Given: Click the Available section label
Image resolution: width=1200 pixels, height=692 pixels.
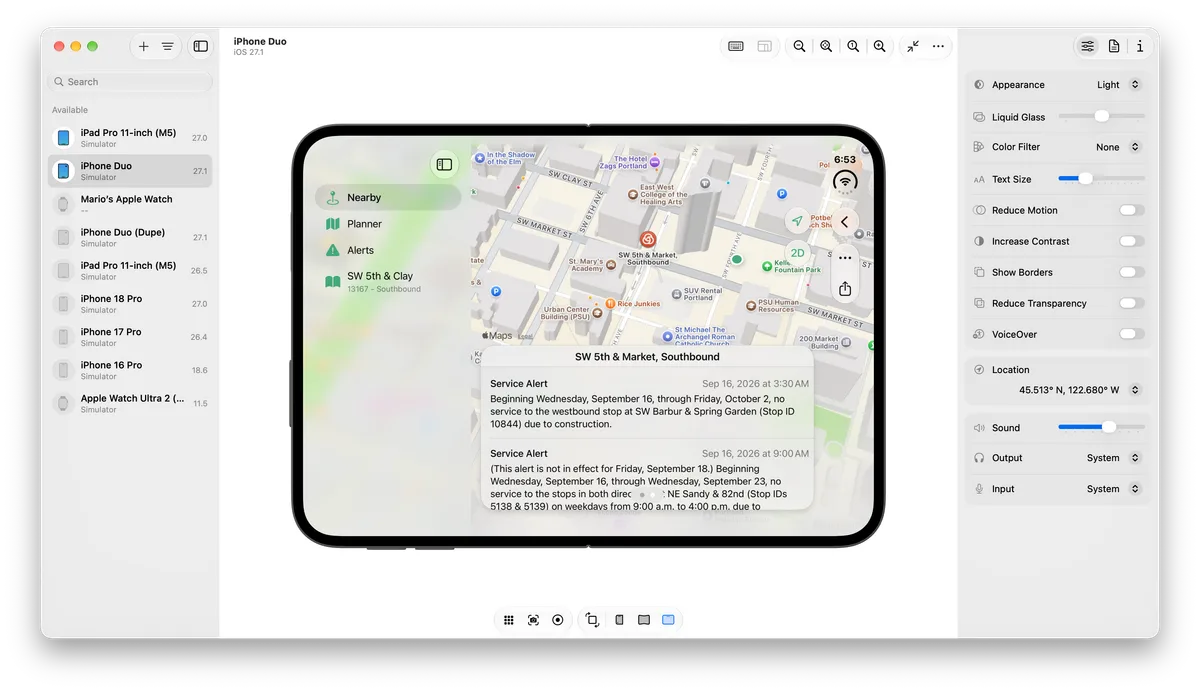Looking at the screenshot, I should (70, 110).
